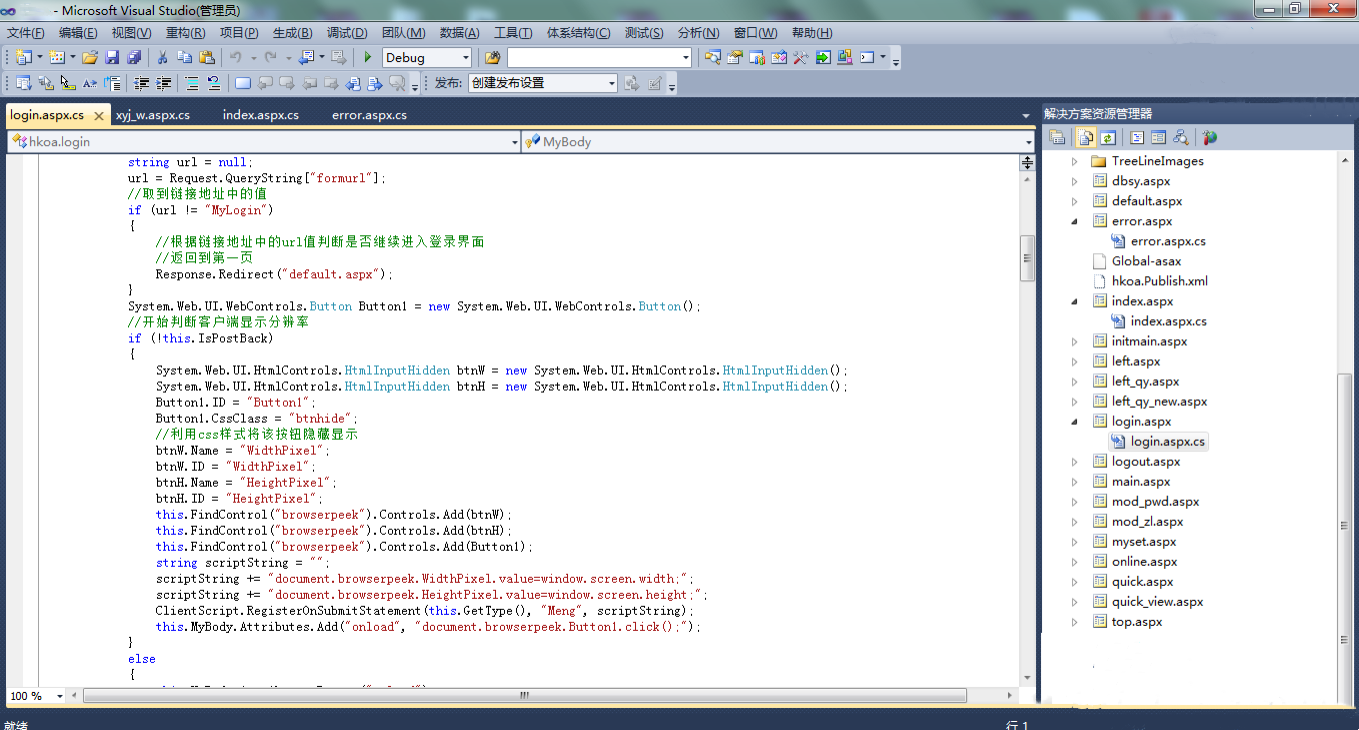Select quick_view.aspx in the solution tree
The width and height of the screenshot is (1359, 730).
[x=1157, y=601]
